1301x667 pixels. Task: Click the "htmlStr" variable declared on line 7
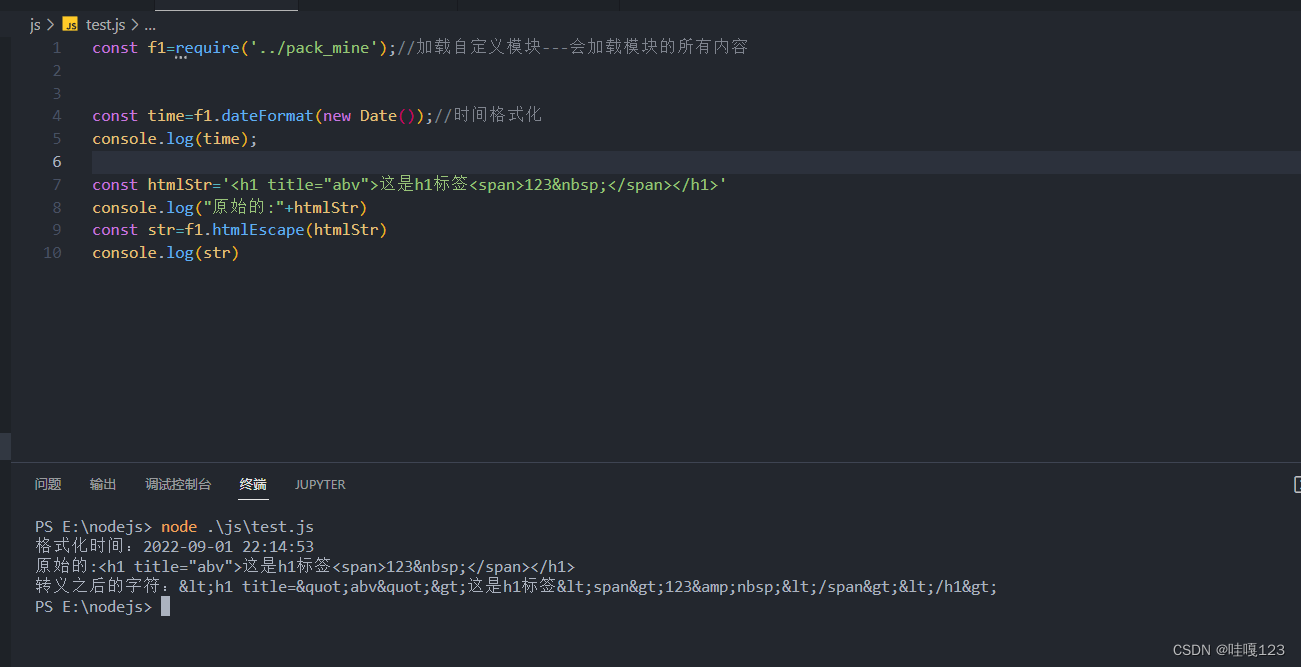tap(180, 184)
